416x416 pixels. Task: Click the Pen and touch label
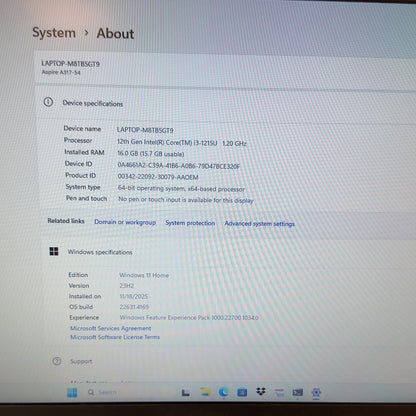pyautogui.click(x=86, y=198)
